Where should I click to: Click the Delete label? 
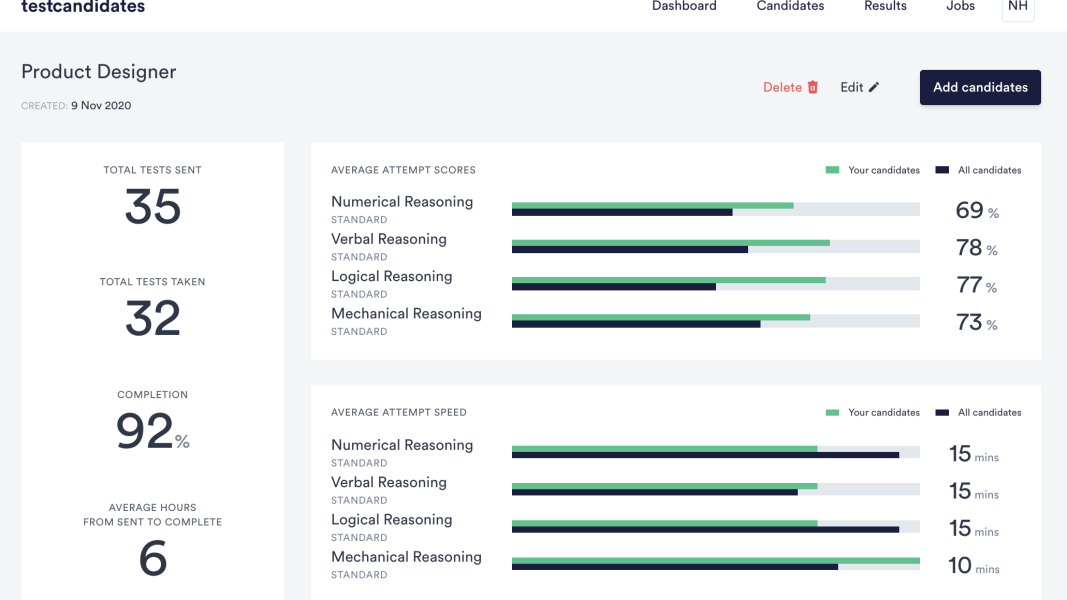(783, 87)
